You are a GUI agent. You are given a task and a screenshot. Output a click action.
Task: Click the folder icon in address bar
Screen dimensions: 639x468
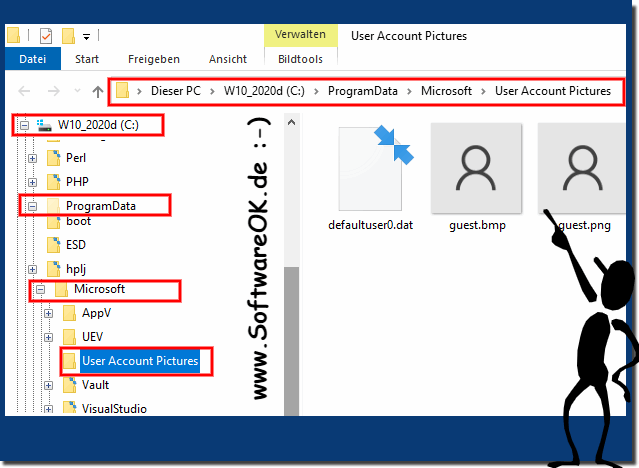coord(122,91)
